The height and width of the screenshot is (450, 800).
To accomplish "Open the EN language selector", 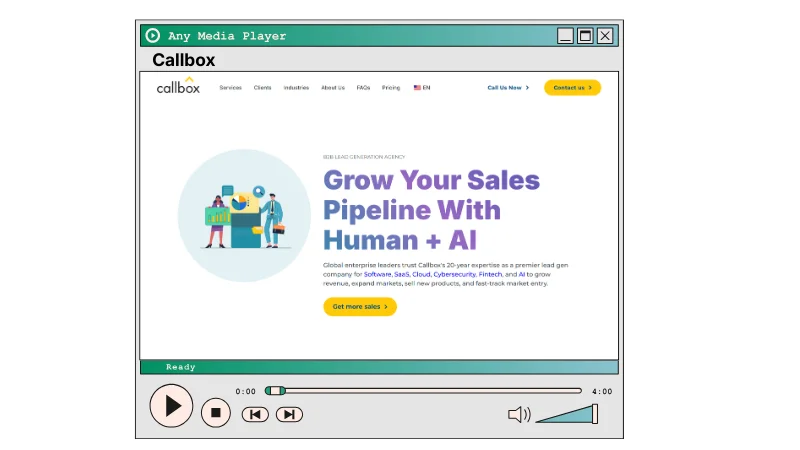I will (x=422, y=88).
